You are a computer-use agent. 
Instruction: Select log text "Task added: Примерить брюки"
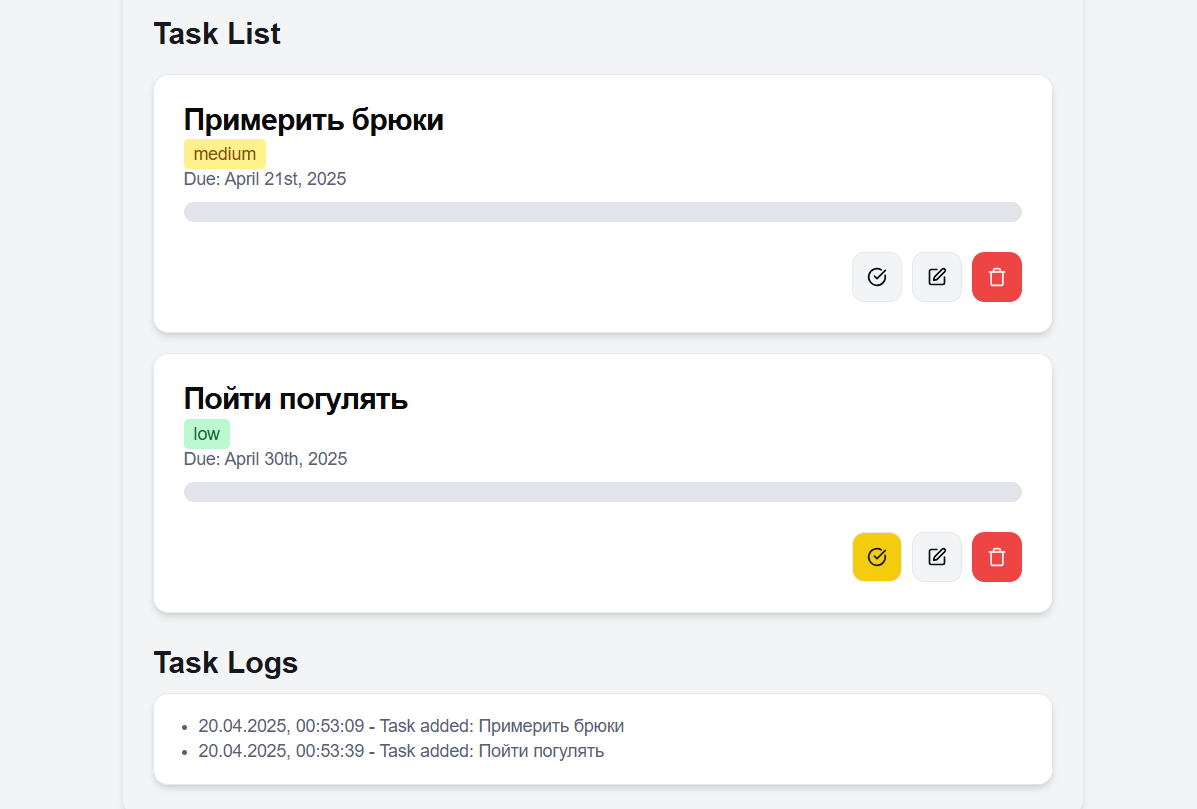tap(502, 726)
